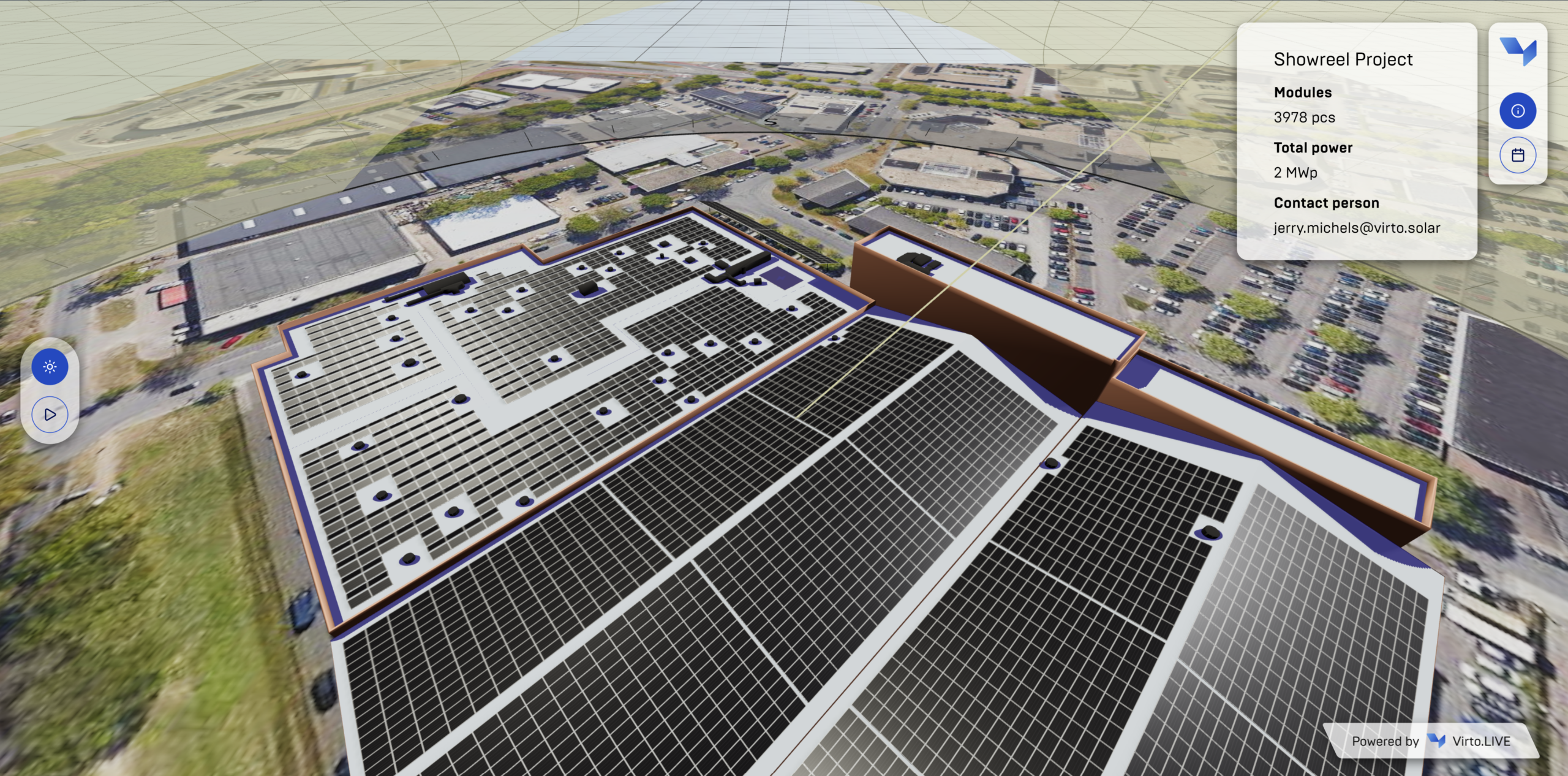Select the Showreel Project title

(x=1343, y=59)
